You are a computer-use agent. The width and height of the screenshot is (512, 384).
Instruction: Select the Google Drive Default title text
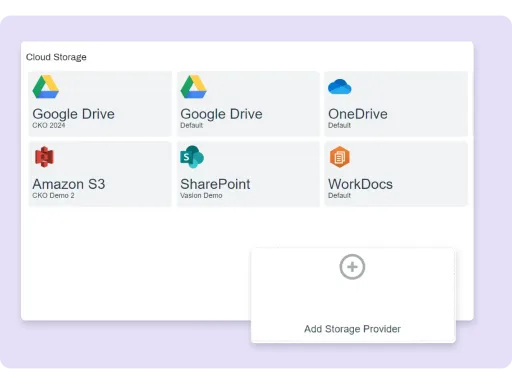click(x=221, y=114)
